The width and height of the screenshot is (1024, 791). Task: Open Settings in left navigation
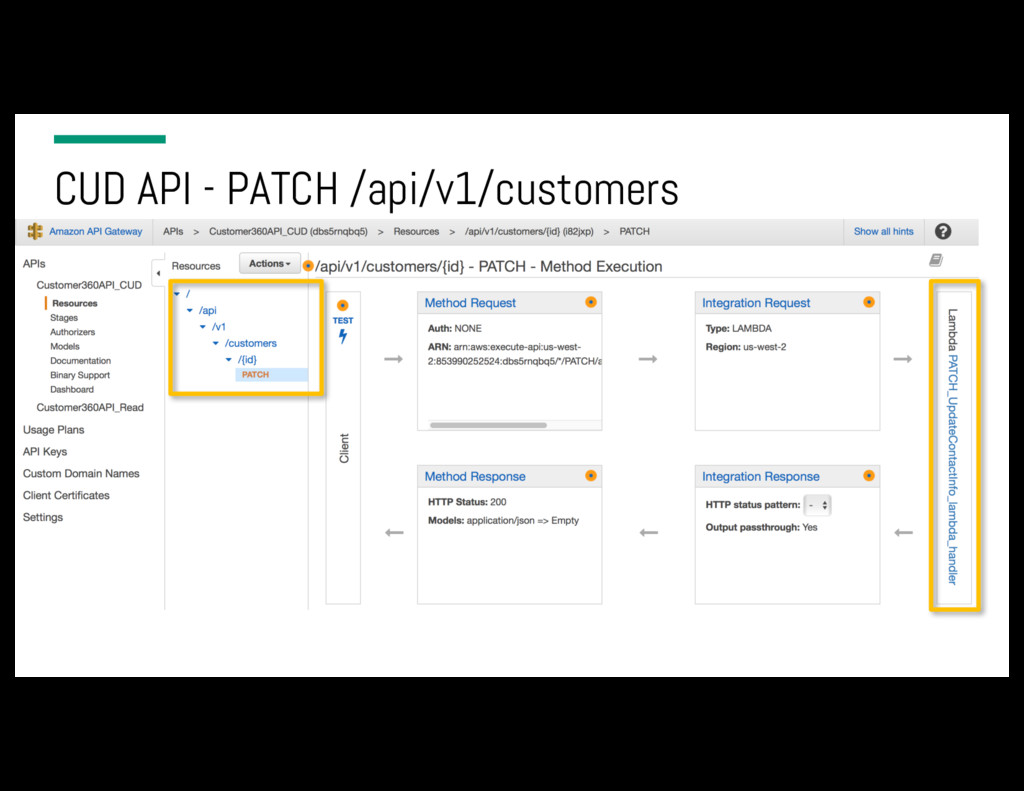coord(42,517)
